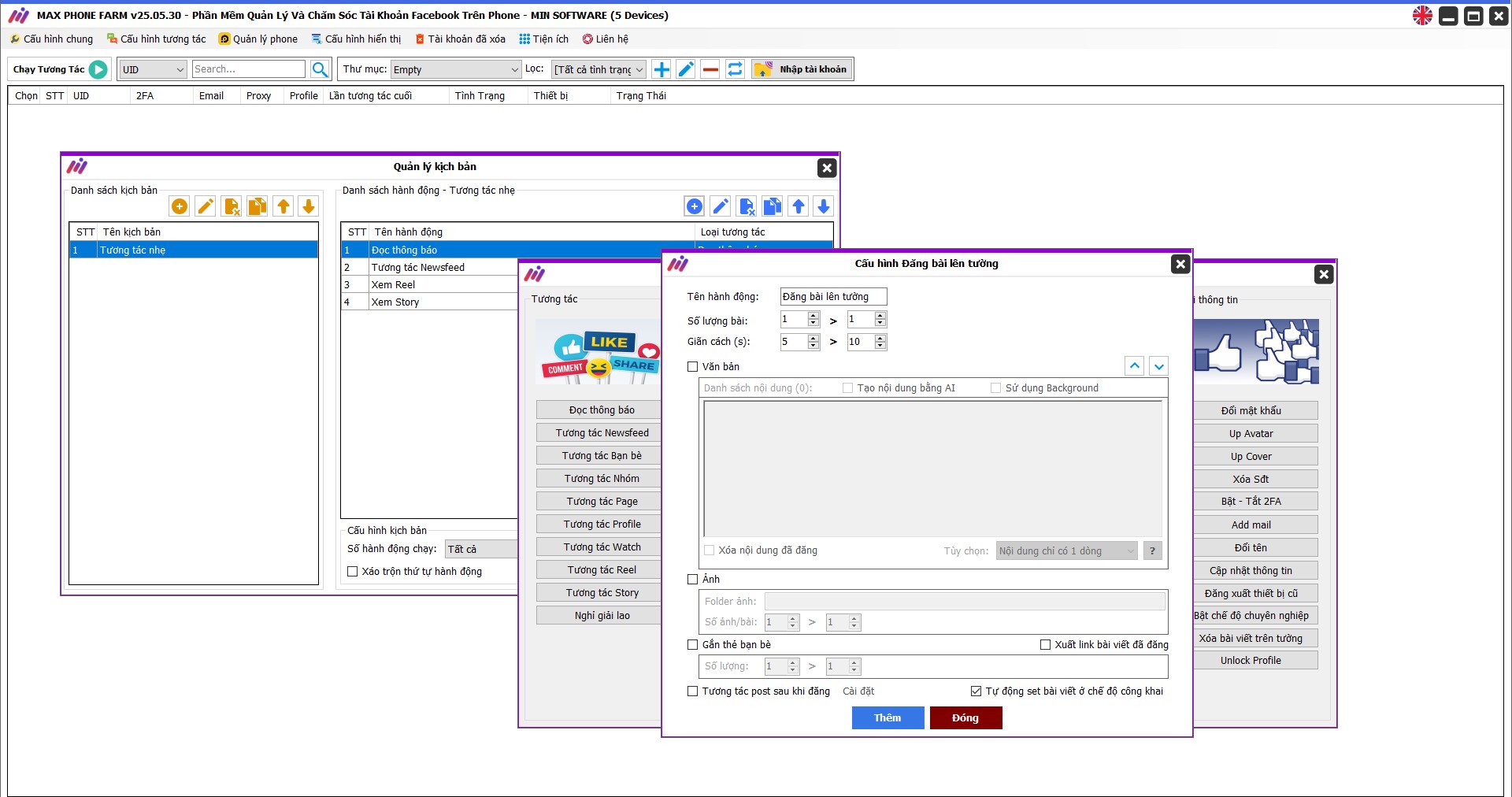Click the question mark help button
Image resolution: width=1512 pixels, height=797 pixels.
point(1152,551)
